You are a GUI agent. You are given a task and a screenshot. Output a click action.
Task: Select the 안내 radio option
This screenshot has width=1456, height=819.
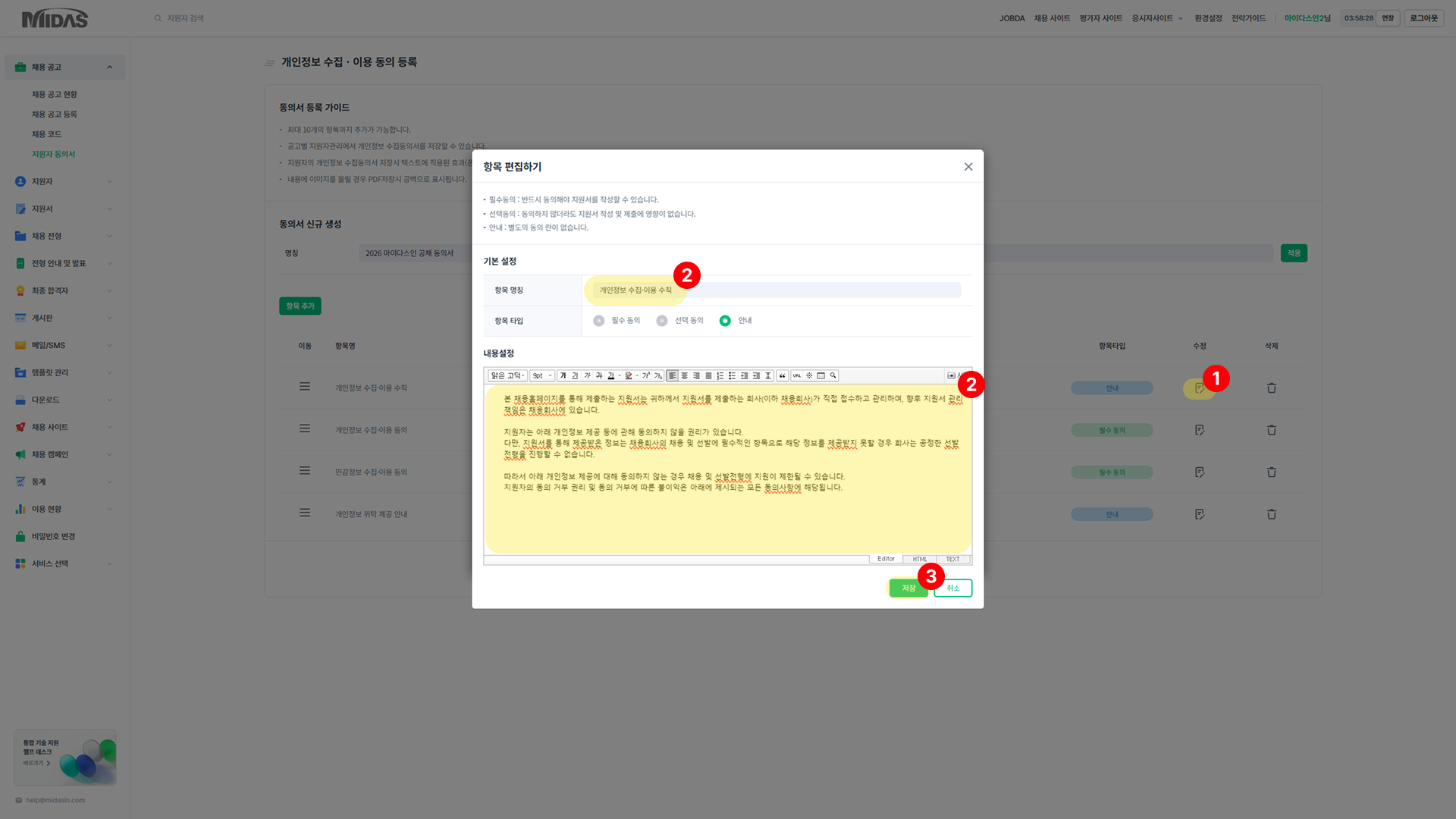coord(725,321)
